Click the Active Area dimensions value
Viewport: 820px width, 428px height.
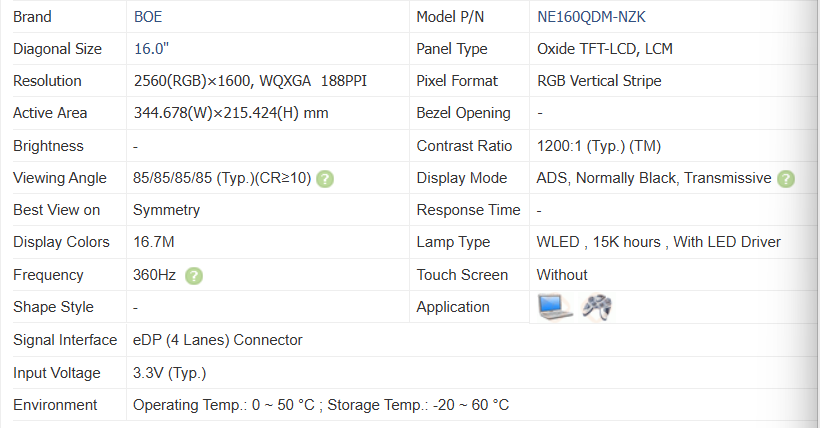point(231,113)
